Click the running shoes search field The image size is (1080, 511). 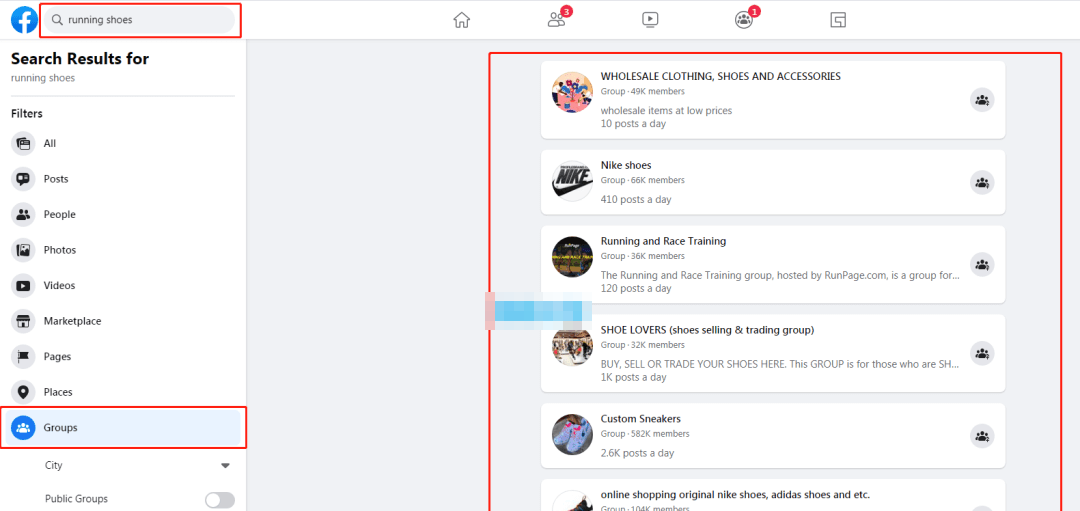[140, 20]
